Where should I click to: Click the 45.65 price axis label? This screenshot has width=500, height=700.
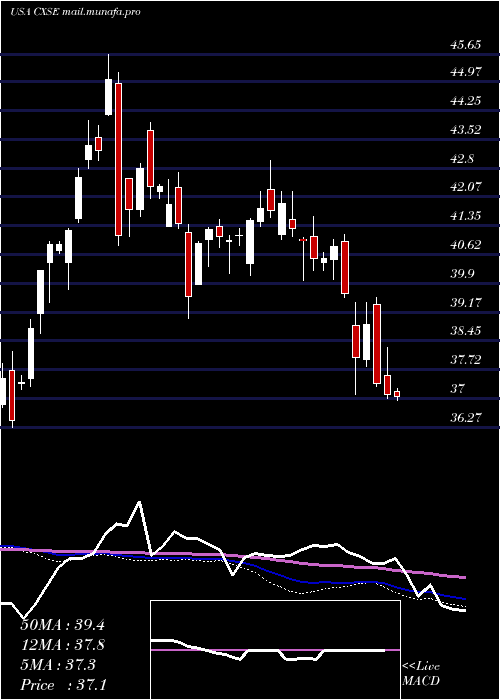[465, 45]
